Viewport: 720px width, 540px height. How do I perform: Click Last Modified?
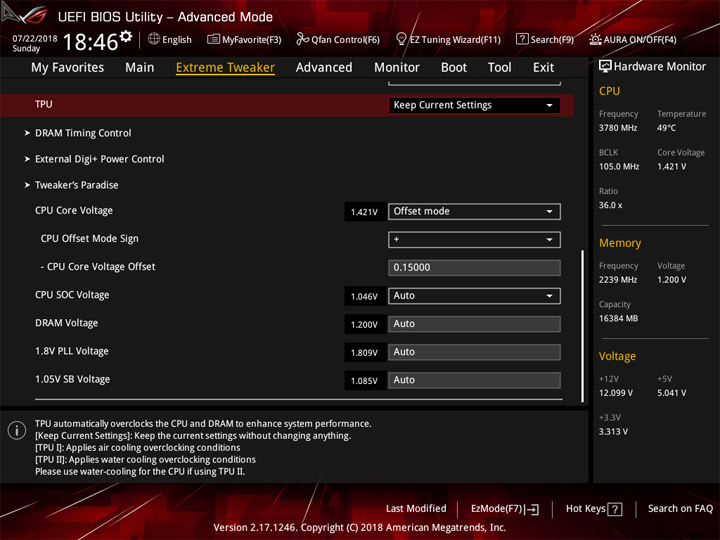point(416,509)
